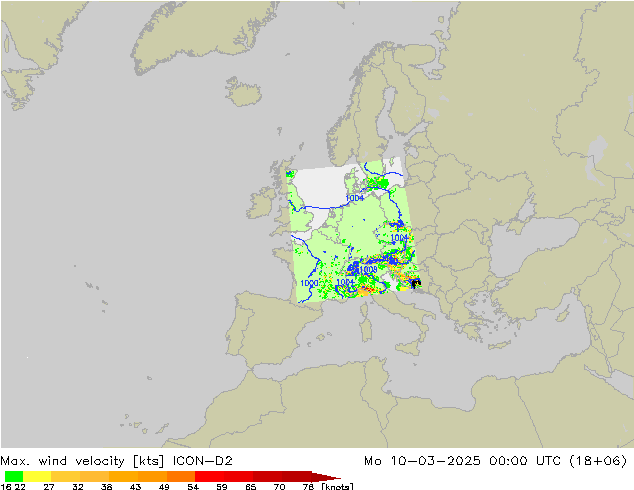634x490 pixels.
Task: Select the yellow legend segment near 22 knots
Action: 30,476
